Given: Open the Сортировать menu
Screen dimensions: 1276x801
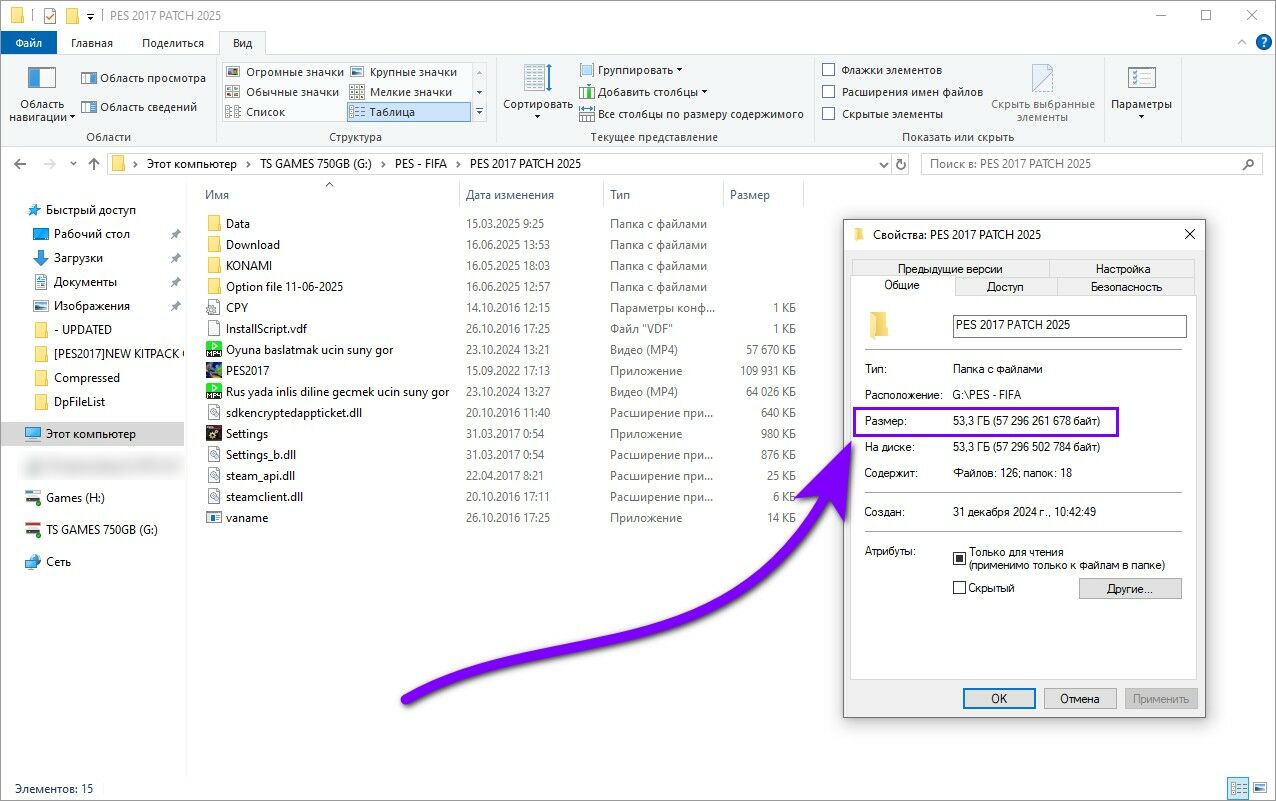Looking at the screenshot, I should 538,92.
